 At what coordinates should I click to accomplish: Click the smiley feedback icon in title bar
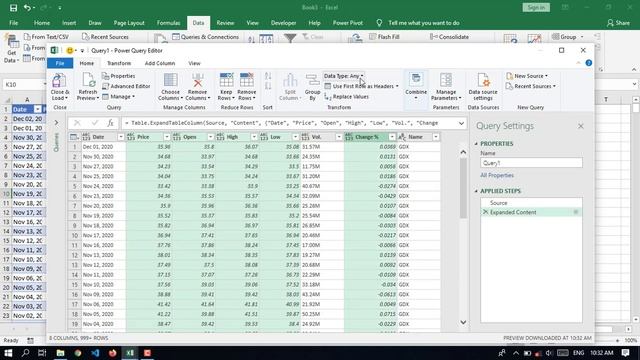pyautogui.click(x=70, y=51)
